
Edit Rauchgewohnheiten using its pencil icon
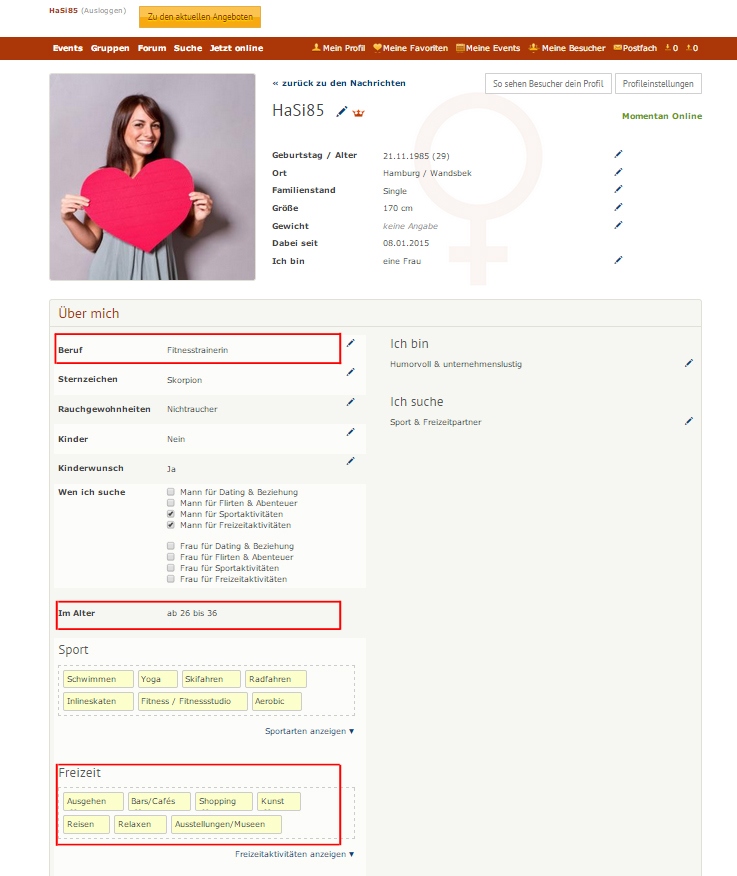[x=350, y=402]
